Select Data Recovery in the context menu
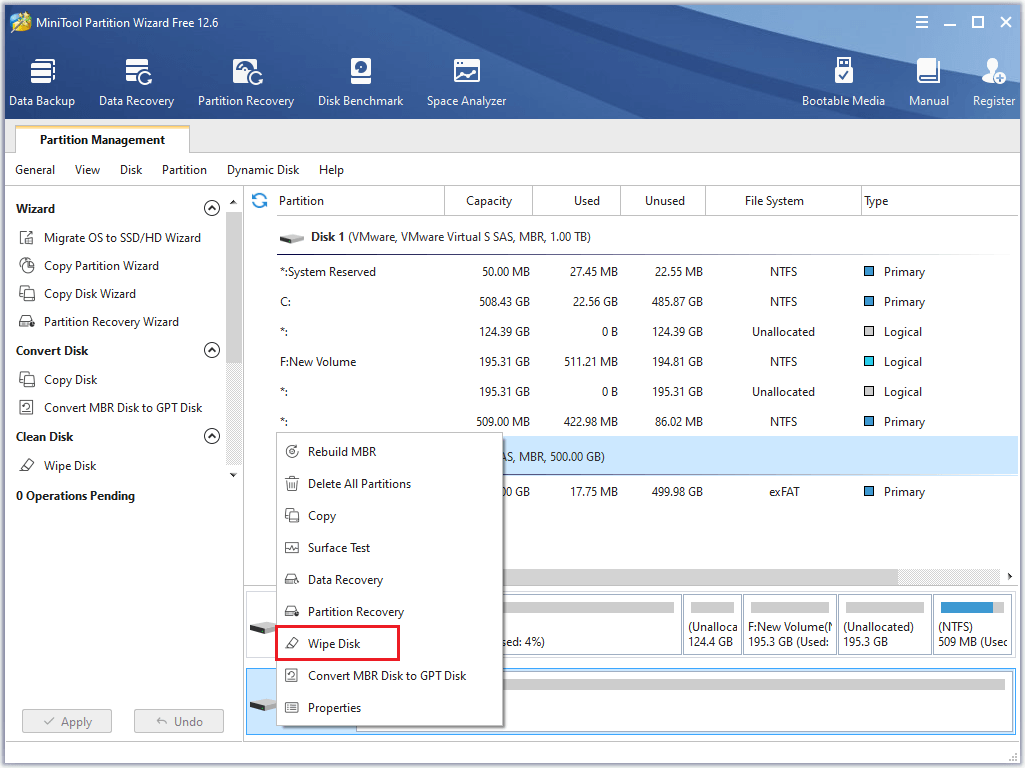This screenshot has width=1025, height=768. (390, 580)
